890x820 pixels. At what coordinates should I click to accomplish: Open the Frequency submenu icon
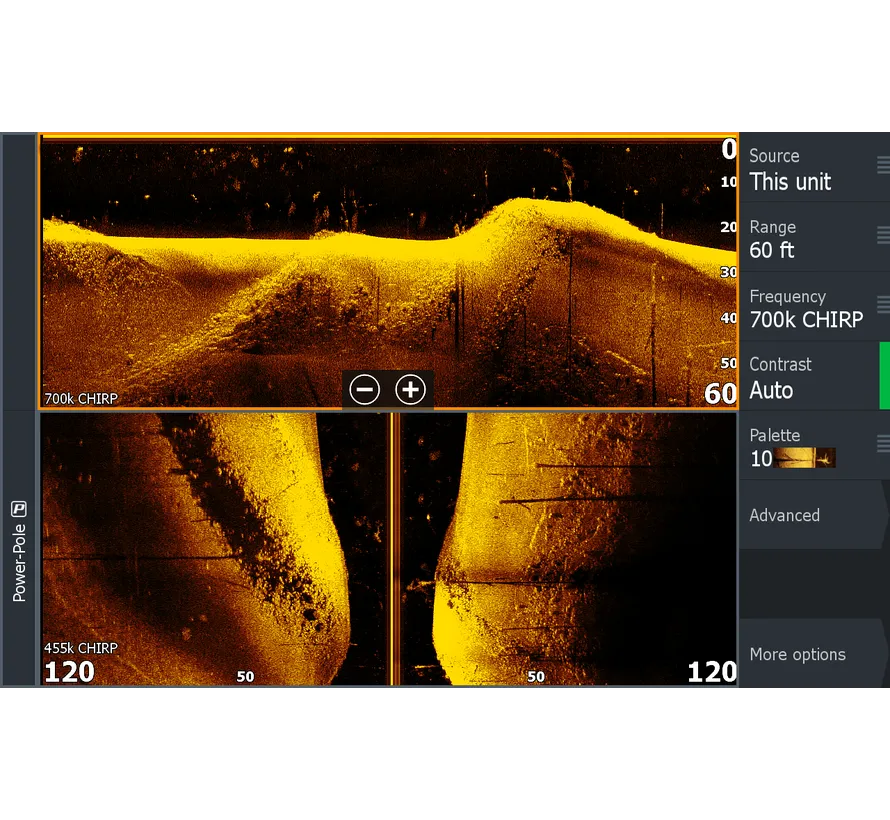pos(882,305)
